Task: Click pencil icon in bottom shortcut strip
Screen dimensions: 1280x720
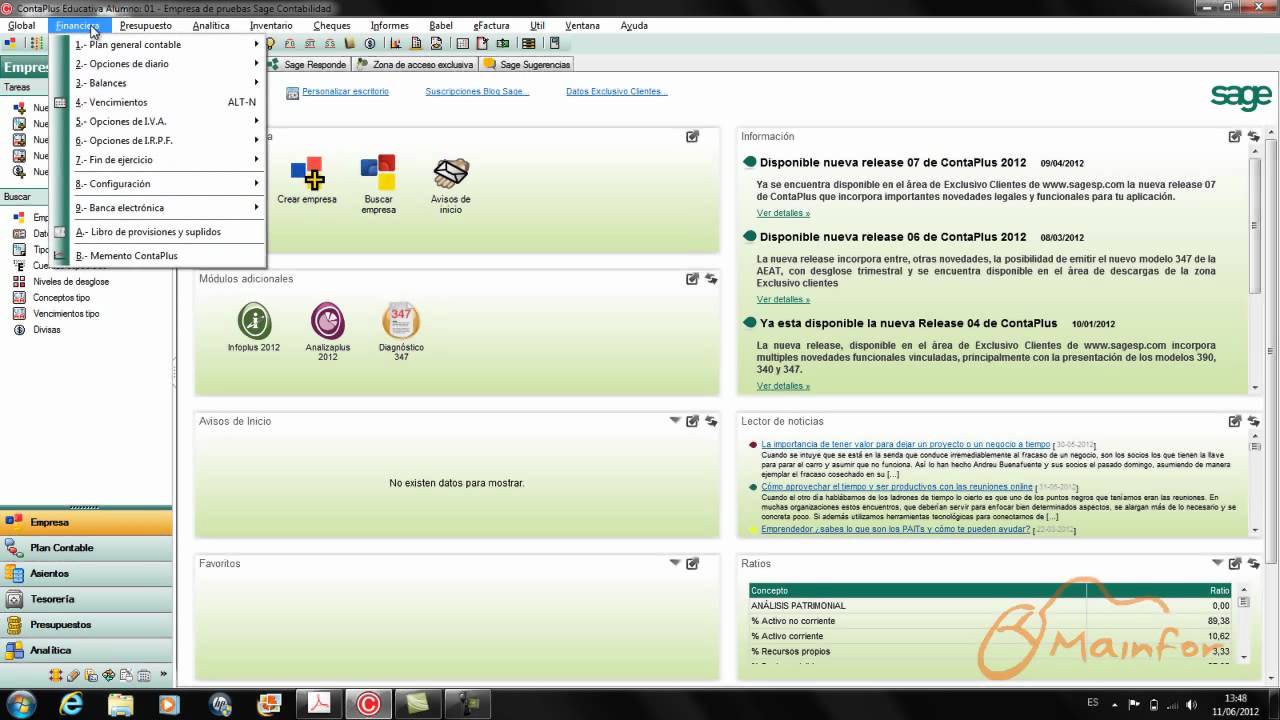Action: click(x=73, y=675)
